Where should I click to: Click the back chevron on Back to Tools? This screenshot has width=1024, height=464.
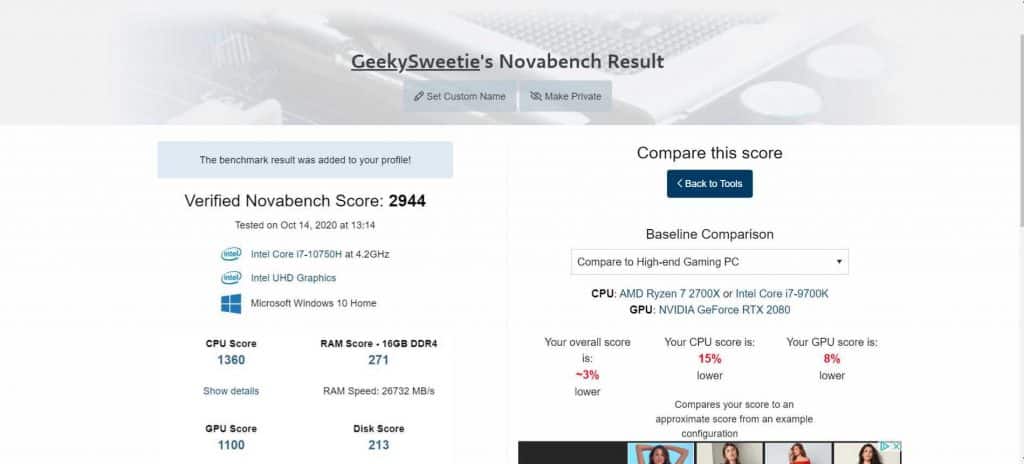click(x=680, y=184)
